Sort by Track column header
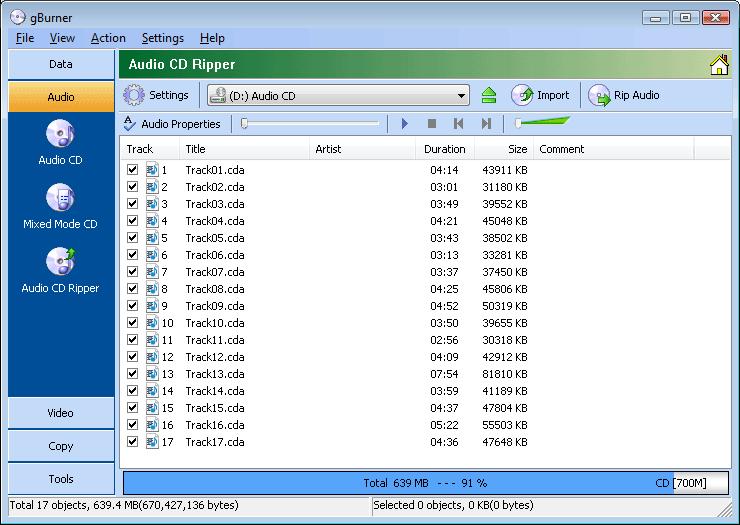Screen dimensions: 740x525 pyautogui.click(x=150, y=149)
